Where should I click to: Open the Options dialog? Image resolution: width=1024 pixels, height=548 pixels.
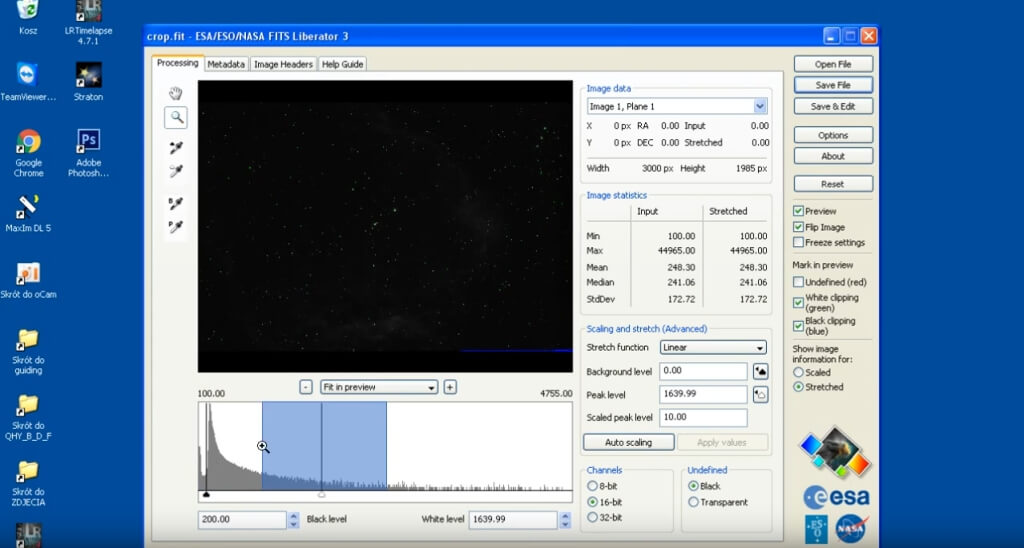click(x=833, y=135)
